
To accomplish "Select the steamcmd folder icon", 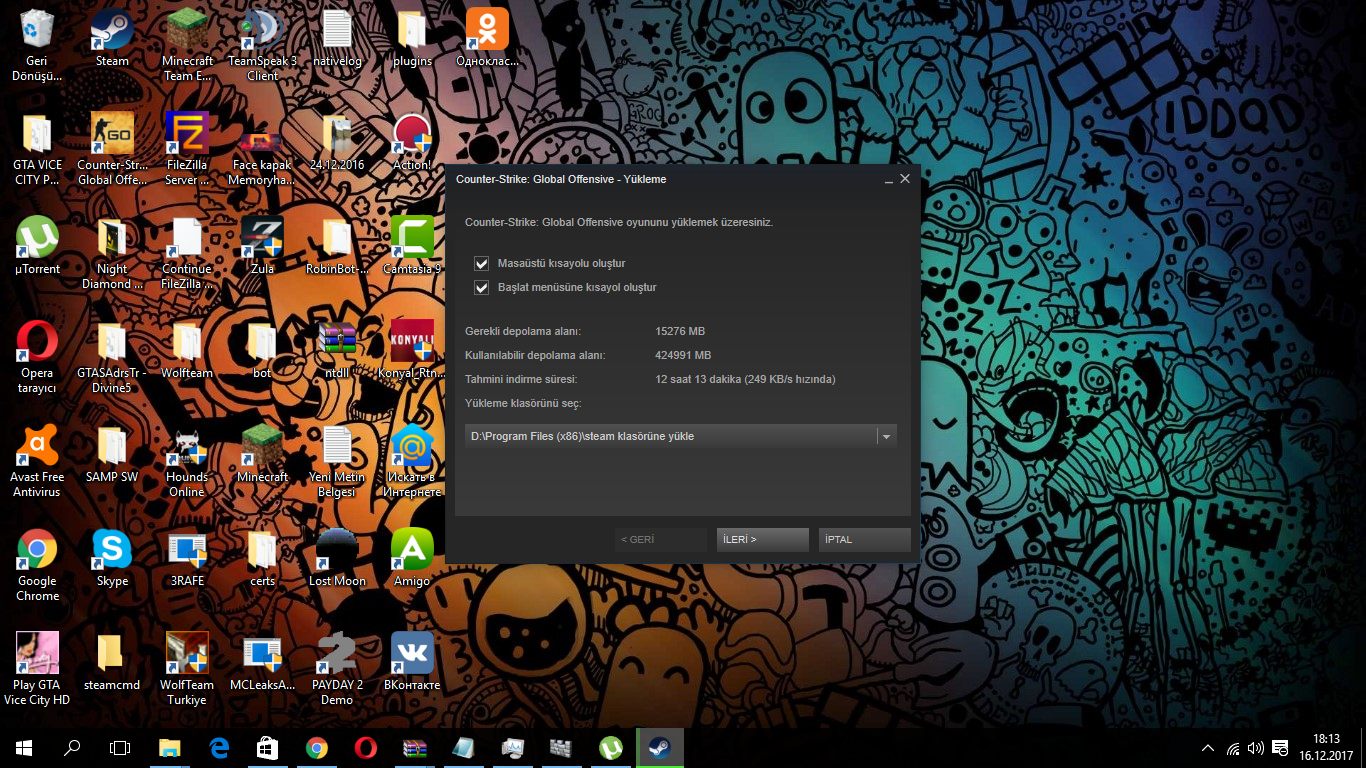I will (112, 662).
